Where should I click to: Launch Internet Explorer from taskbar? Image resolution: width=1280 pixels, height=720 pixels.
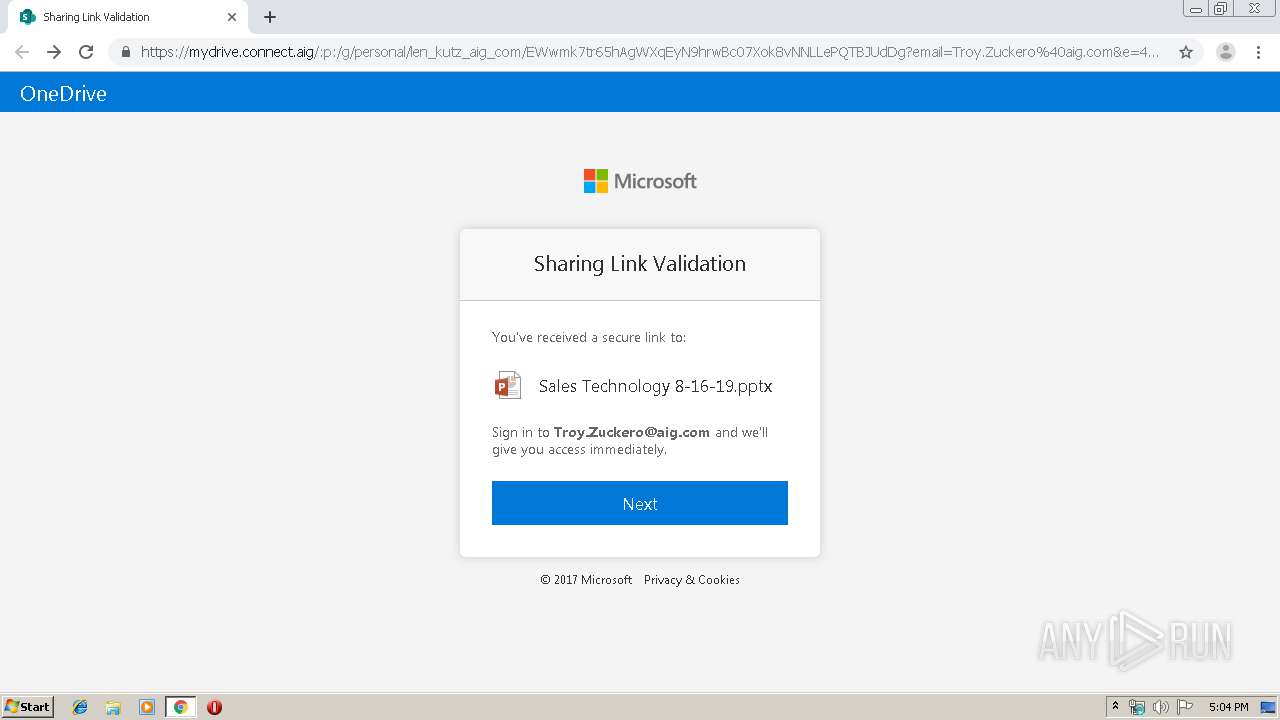coord(80,707)
